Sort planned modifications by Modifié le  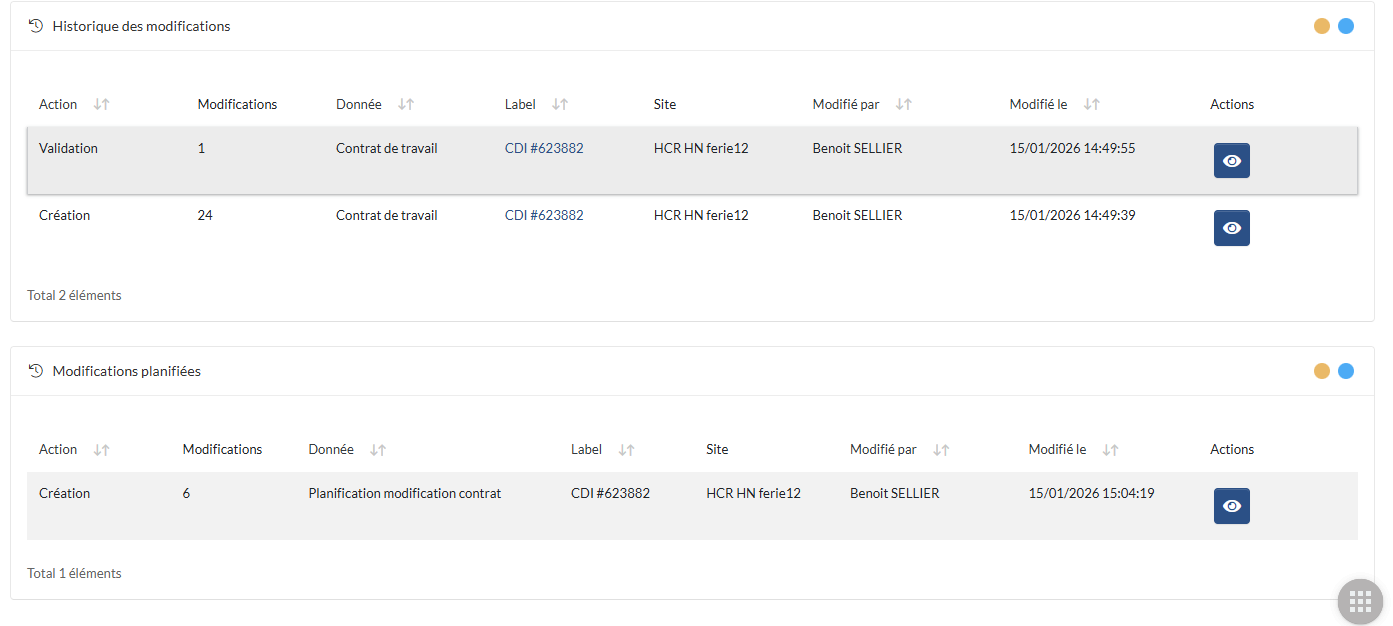(x=1110, y=450)
